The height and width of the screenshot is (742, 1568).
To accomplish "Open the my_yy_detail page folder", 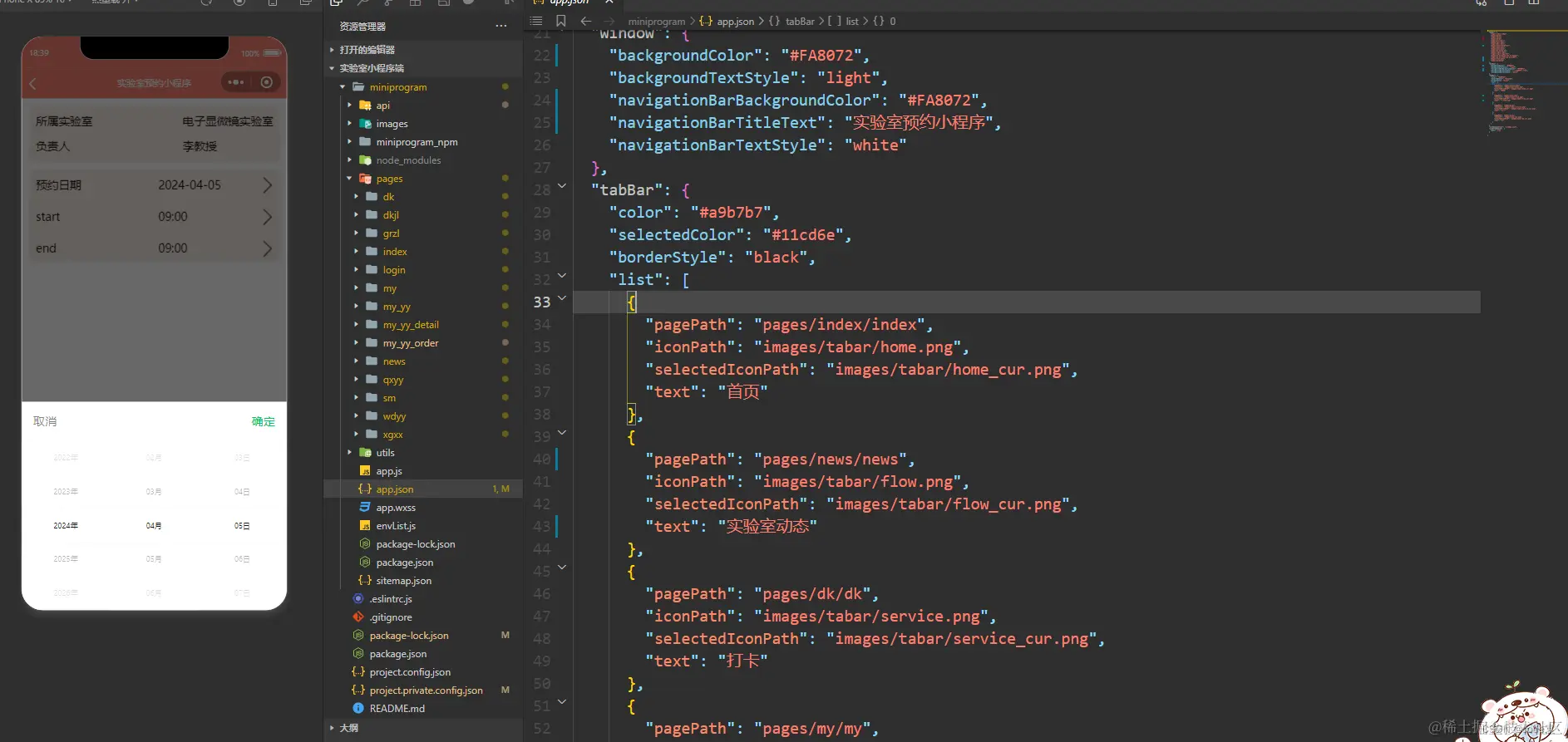I will tap(411, 325).
